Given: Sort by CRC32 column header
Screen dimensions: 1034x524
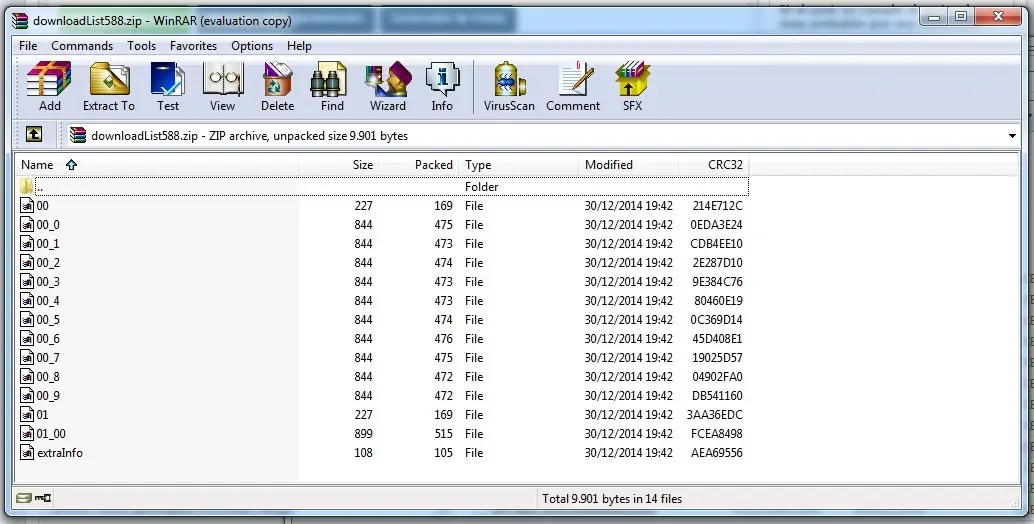Looking at the screenshot, I should (x=714, y=165).
